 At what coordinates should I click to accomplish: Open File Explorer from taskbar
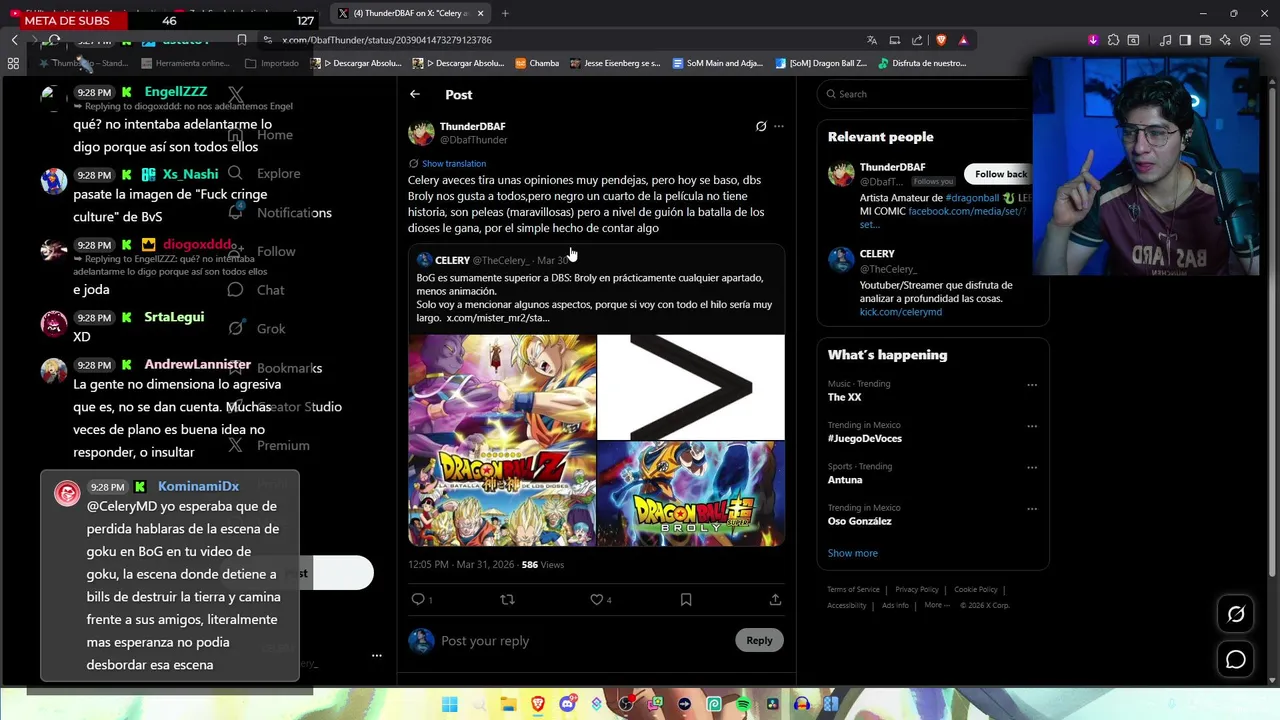pyautogui.click(x=509, y=704)
